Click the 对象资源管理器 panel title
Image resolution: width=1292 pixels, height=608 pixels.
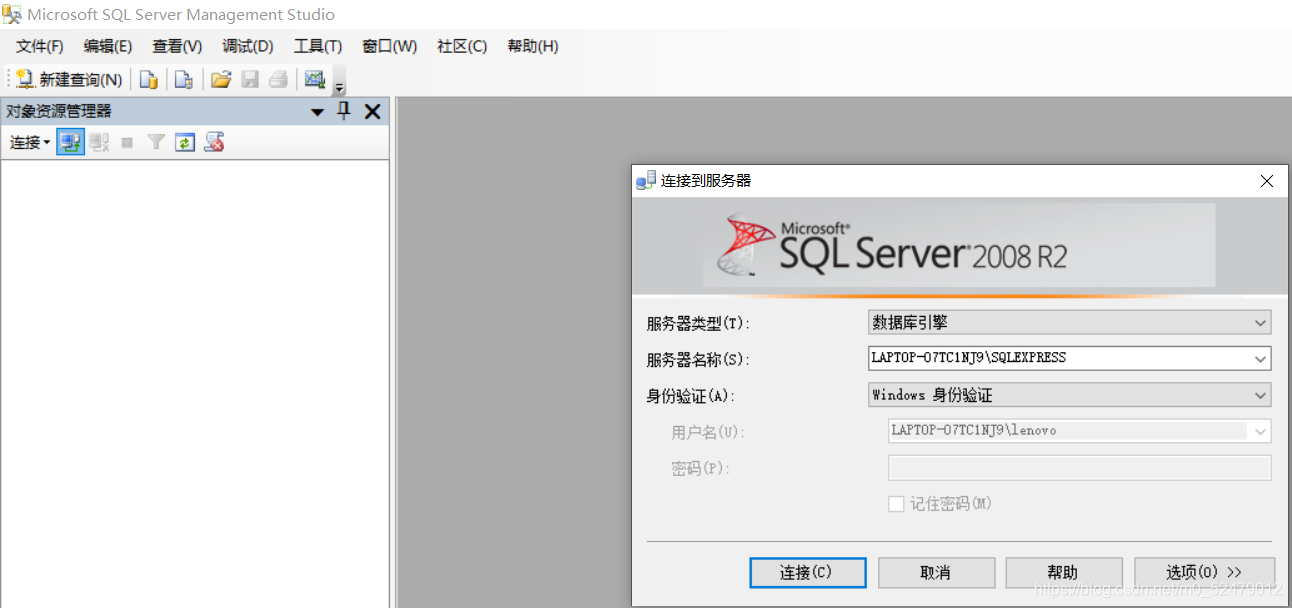pyautogui.click(x=59, y=111)
